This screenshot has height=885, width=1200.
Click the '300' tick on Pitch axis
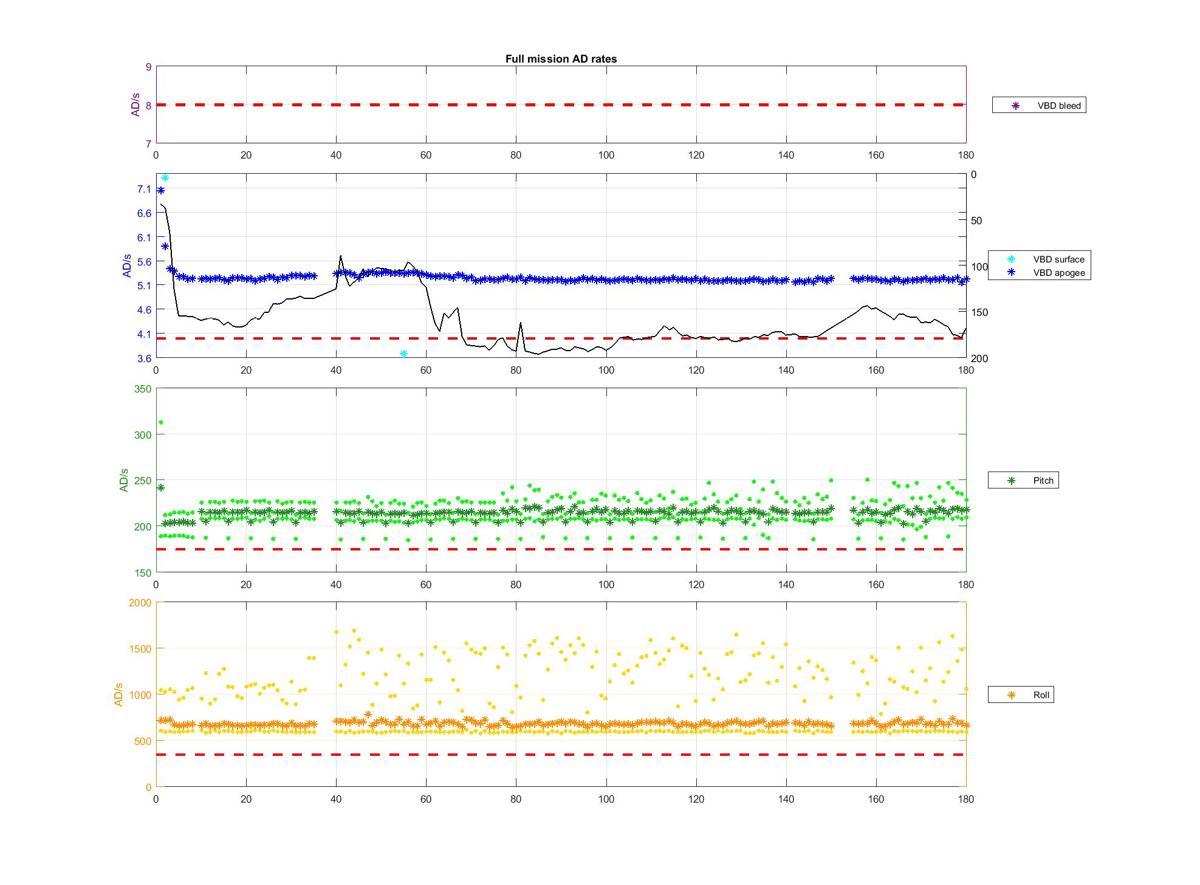tap(142, 435)
